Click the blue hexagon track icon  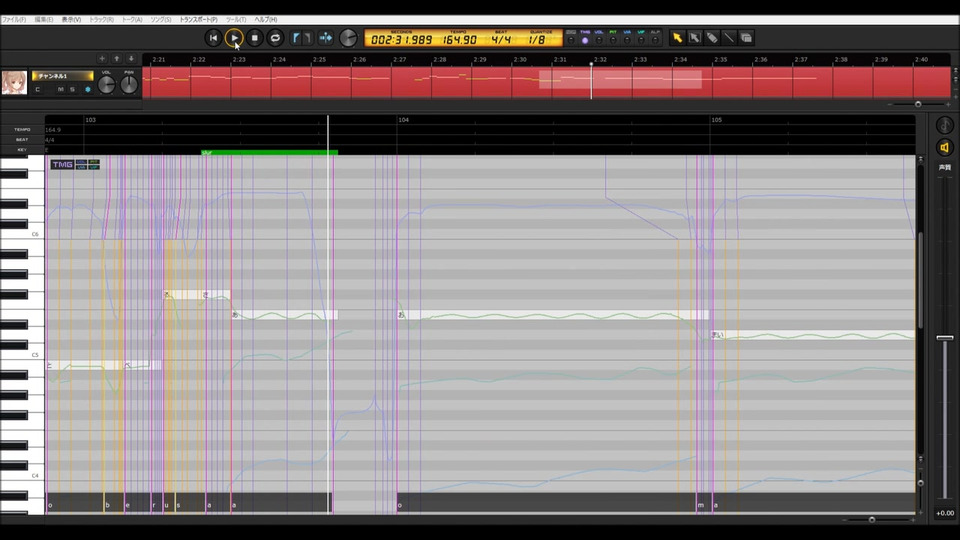[x=88, y=89]
